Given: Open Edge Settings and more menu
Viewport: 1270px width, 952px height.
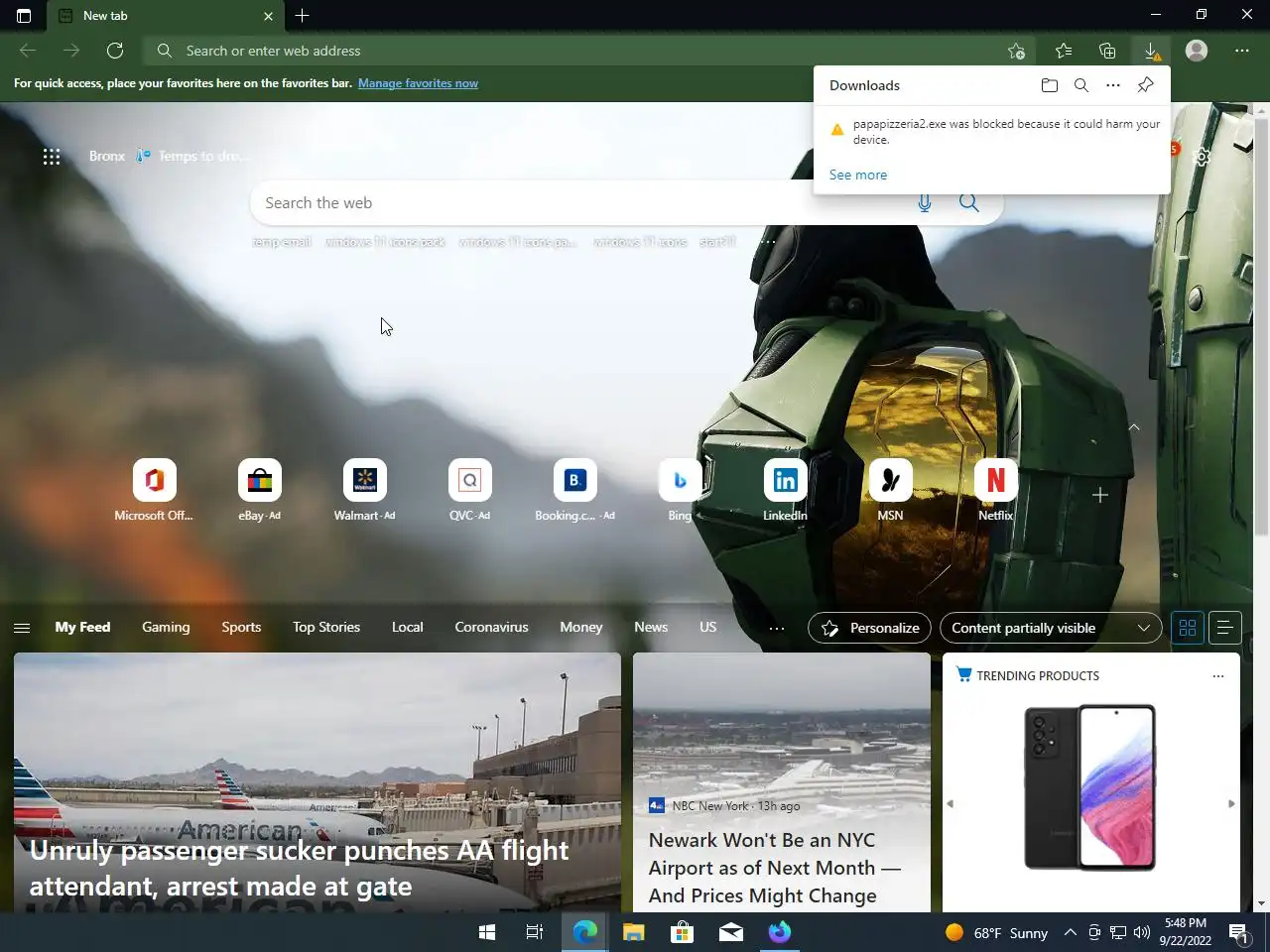Looking at the screenshot, I should 1242,51.
